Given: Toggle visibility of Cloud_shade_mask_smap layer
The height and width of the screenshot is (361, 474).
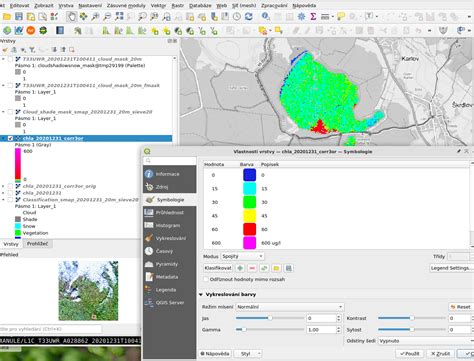Looking at the screenshot, I should [10, 112].
